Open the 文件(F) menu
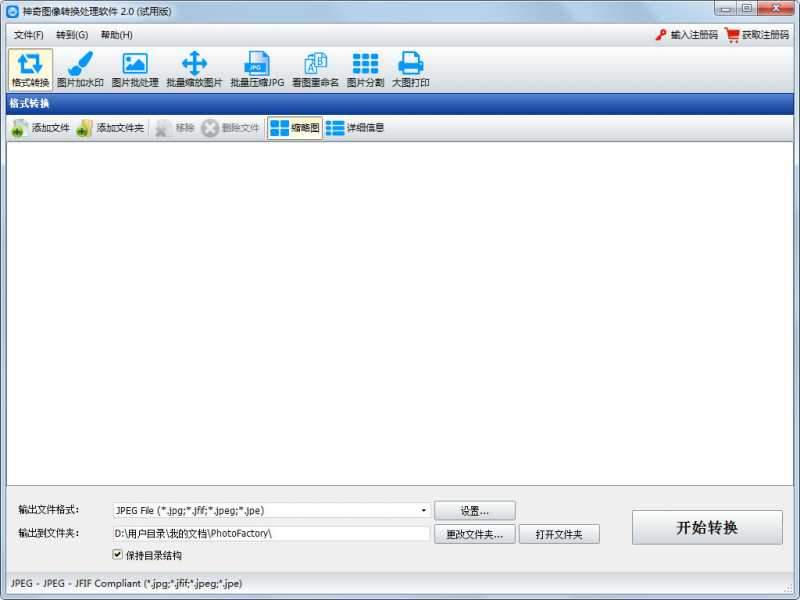This screenshot has width=800, height=600. tap(29, 35)
